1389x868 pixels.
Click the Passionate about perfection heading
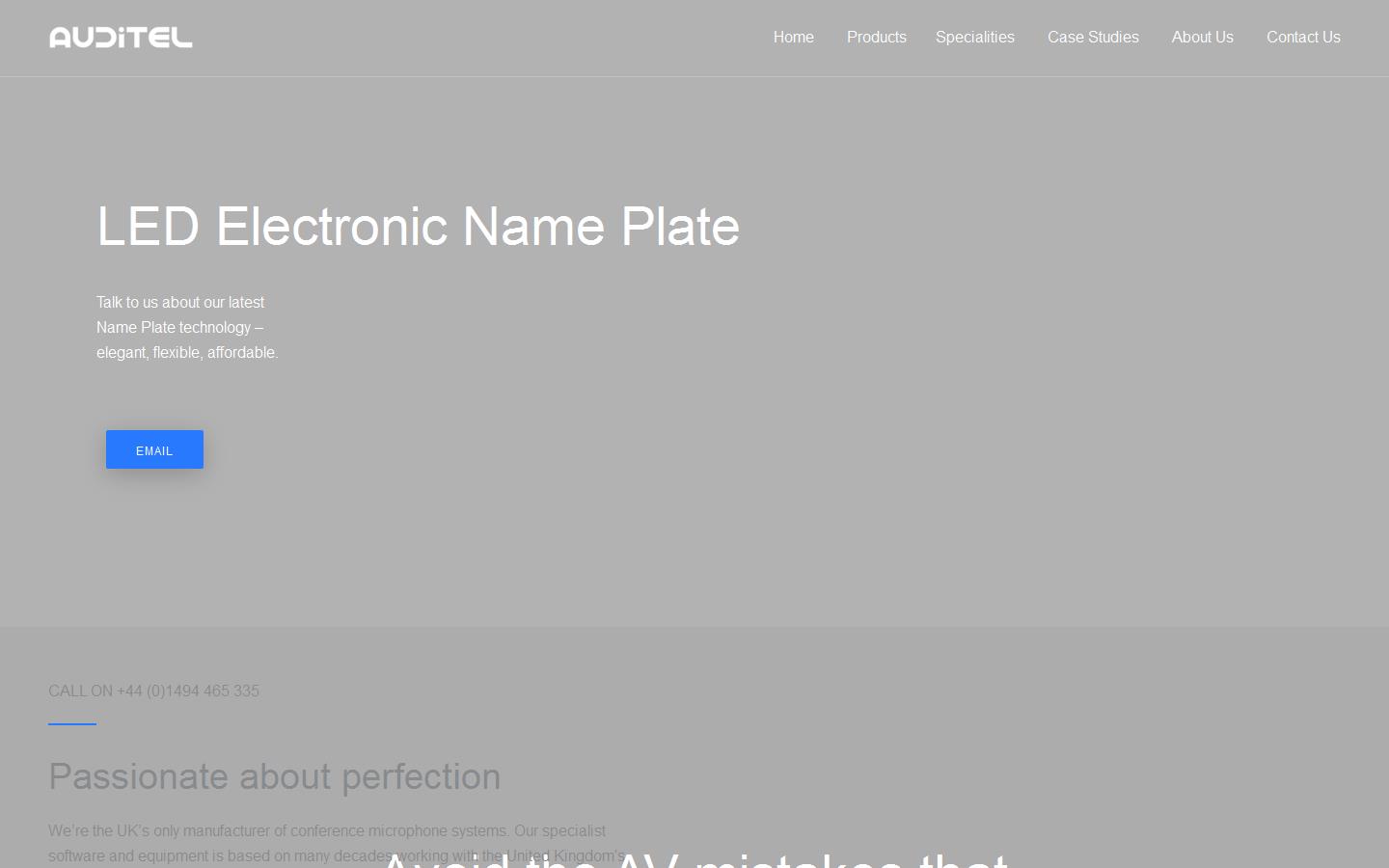pyautogui.click(x=274, y=776)
